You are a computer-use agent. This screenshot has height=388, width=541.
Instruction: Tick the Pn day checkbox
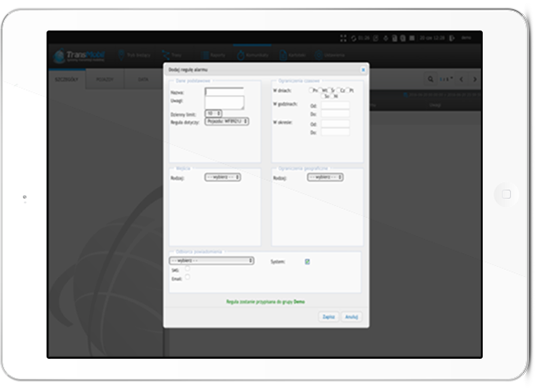(x=311, y=90)
